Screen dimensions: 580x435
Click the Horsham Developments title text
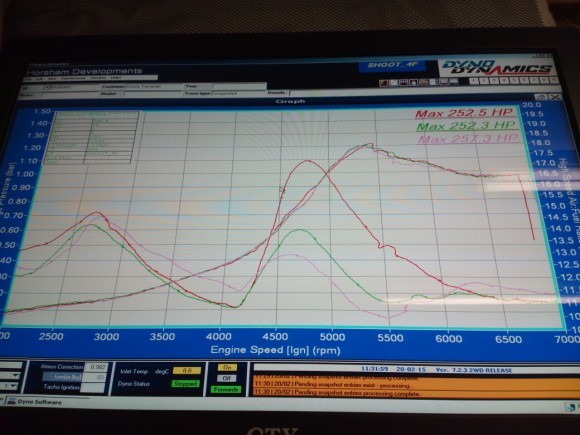pyautogui.click(x=85, y=71)
